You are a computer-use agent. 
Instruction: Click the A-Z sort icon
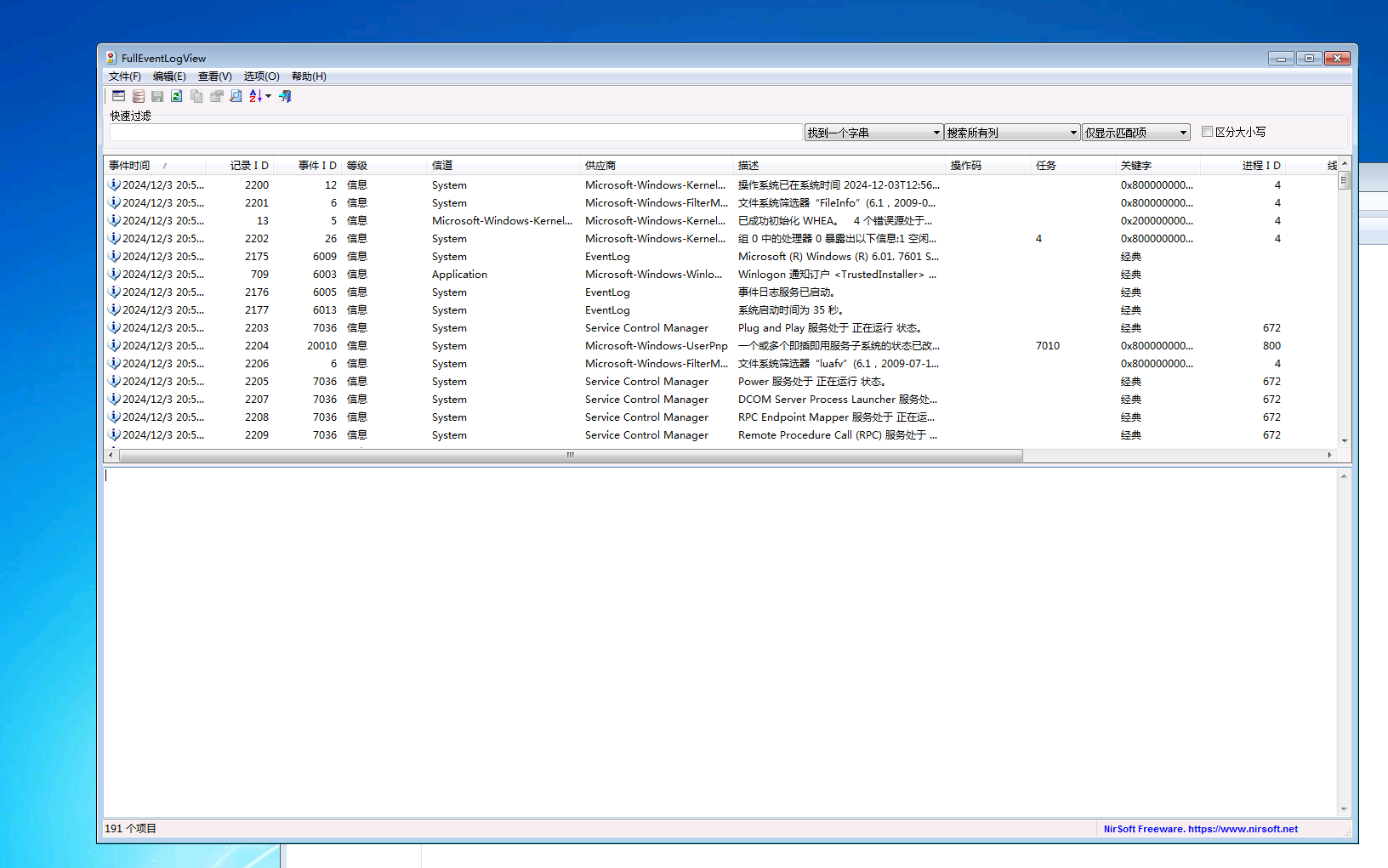click(255, 96)
